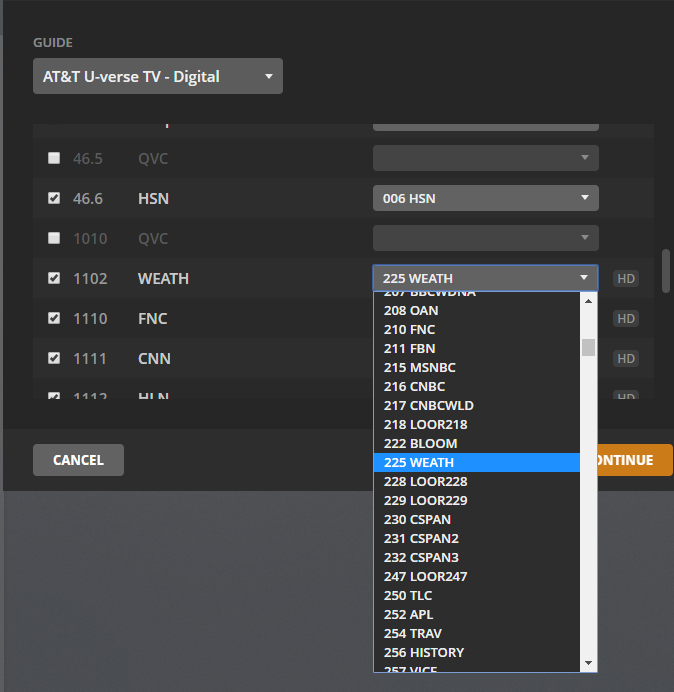Open the 006 HSN mapping dropdown
This screenshot has width=674, height=692.
pos(486,198)
